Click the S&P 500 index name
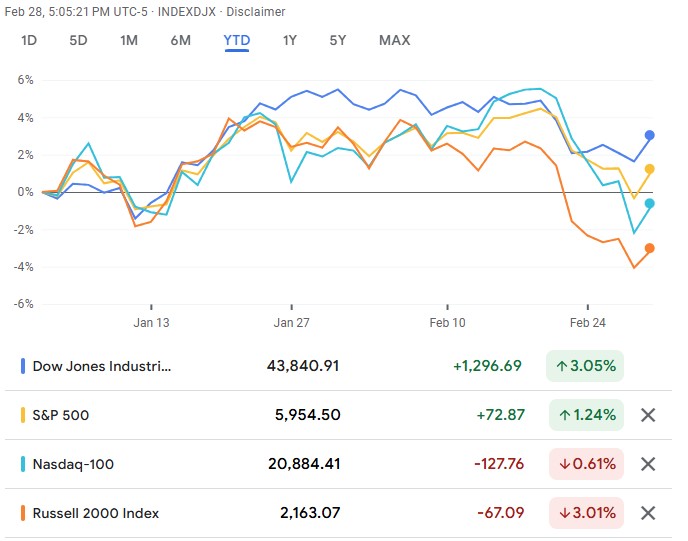 coord(61,415)
